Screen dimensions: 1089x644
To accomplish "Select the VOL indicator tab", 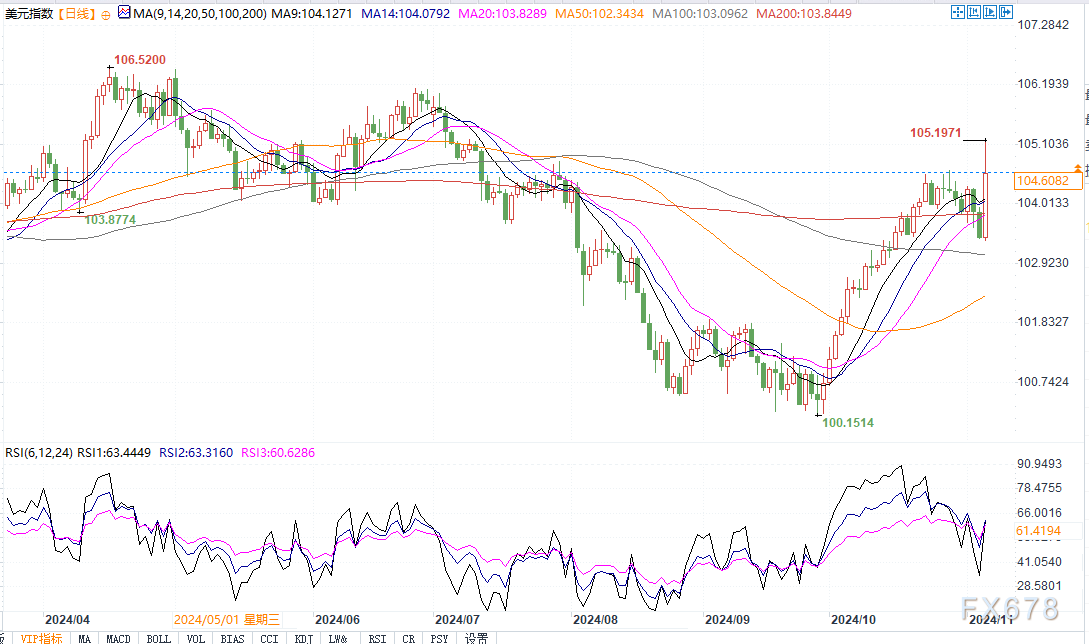I will point(195,637).
